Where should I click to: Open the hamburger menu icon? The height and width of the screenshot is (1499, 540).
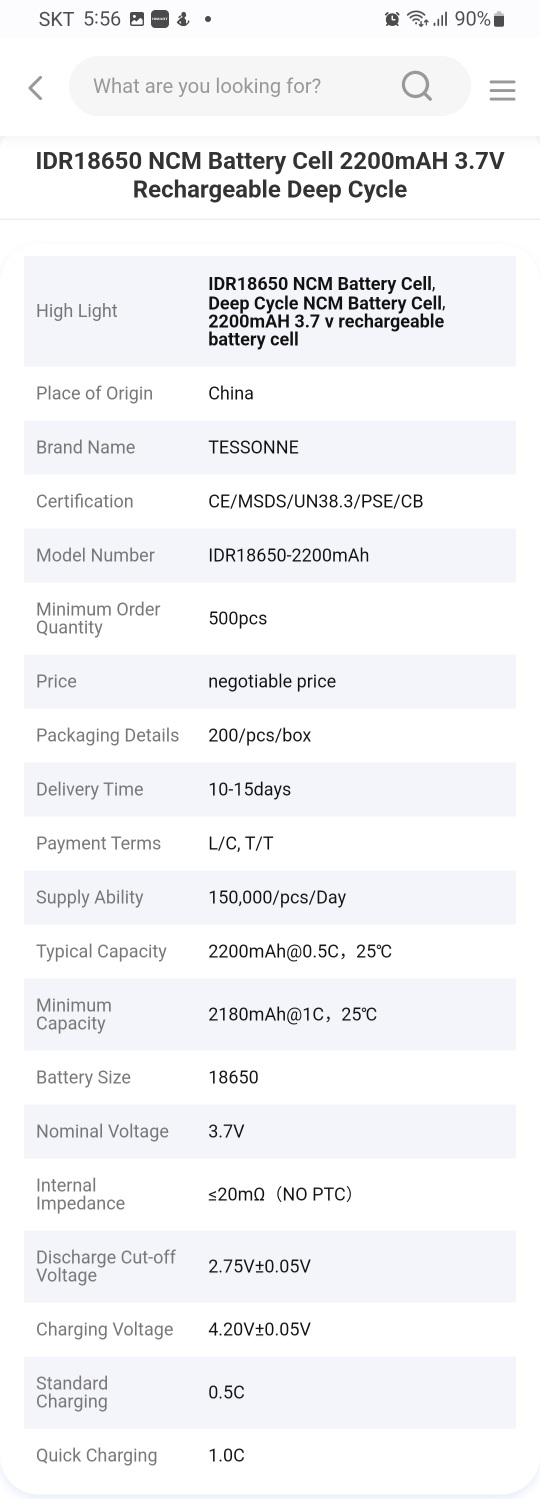coord(502,90)
